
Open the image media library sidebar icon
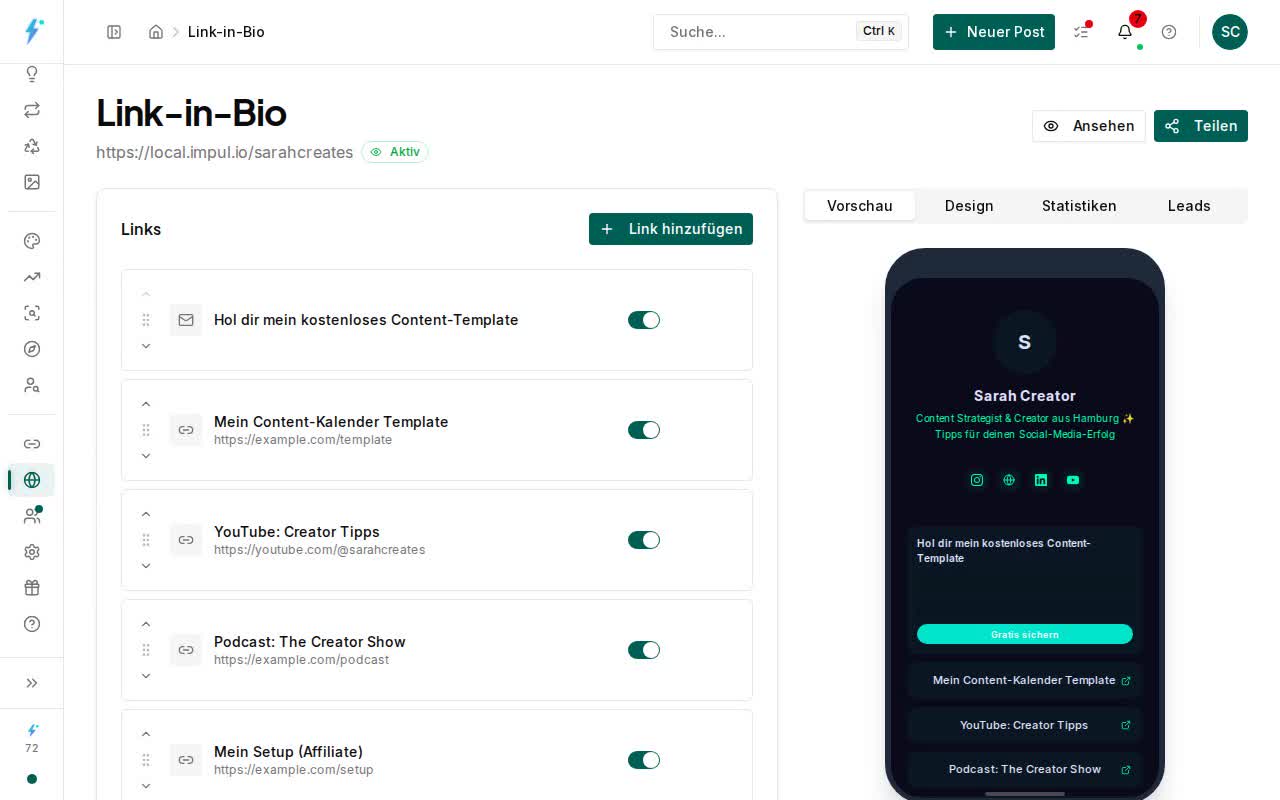[32, 182]
